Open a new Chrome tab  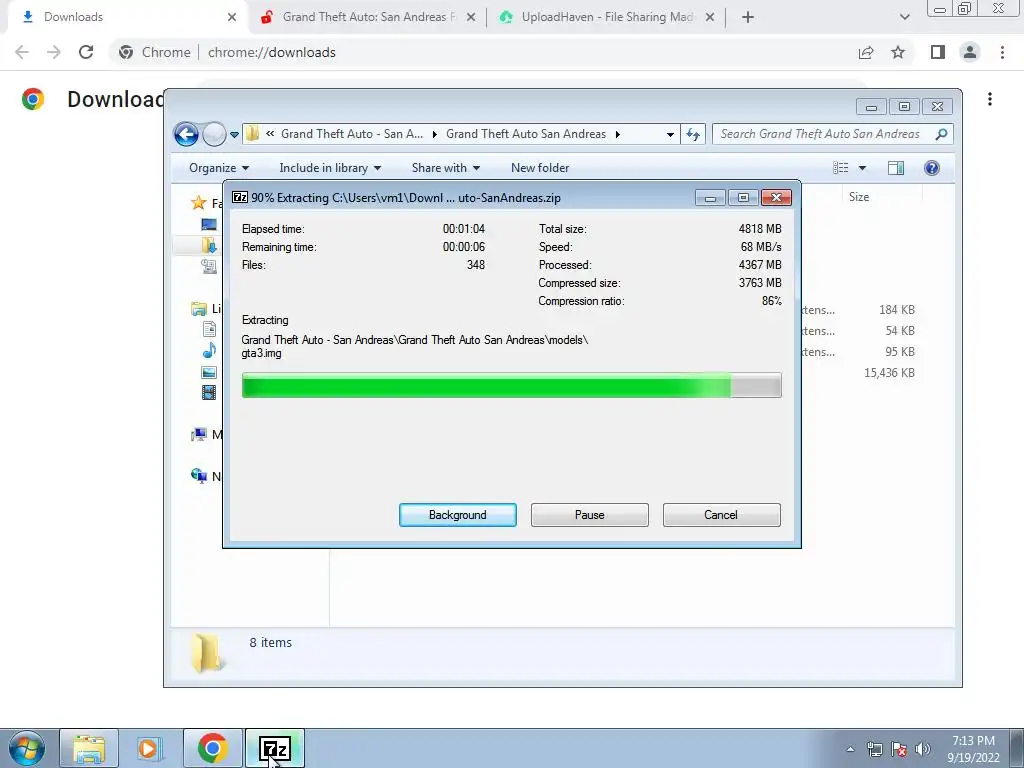tap(748, 18)
